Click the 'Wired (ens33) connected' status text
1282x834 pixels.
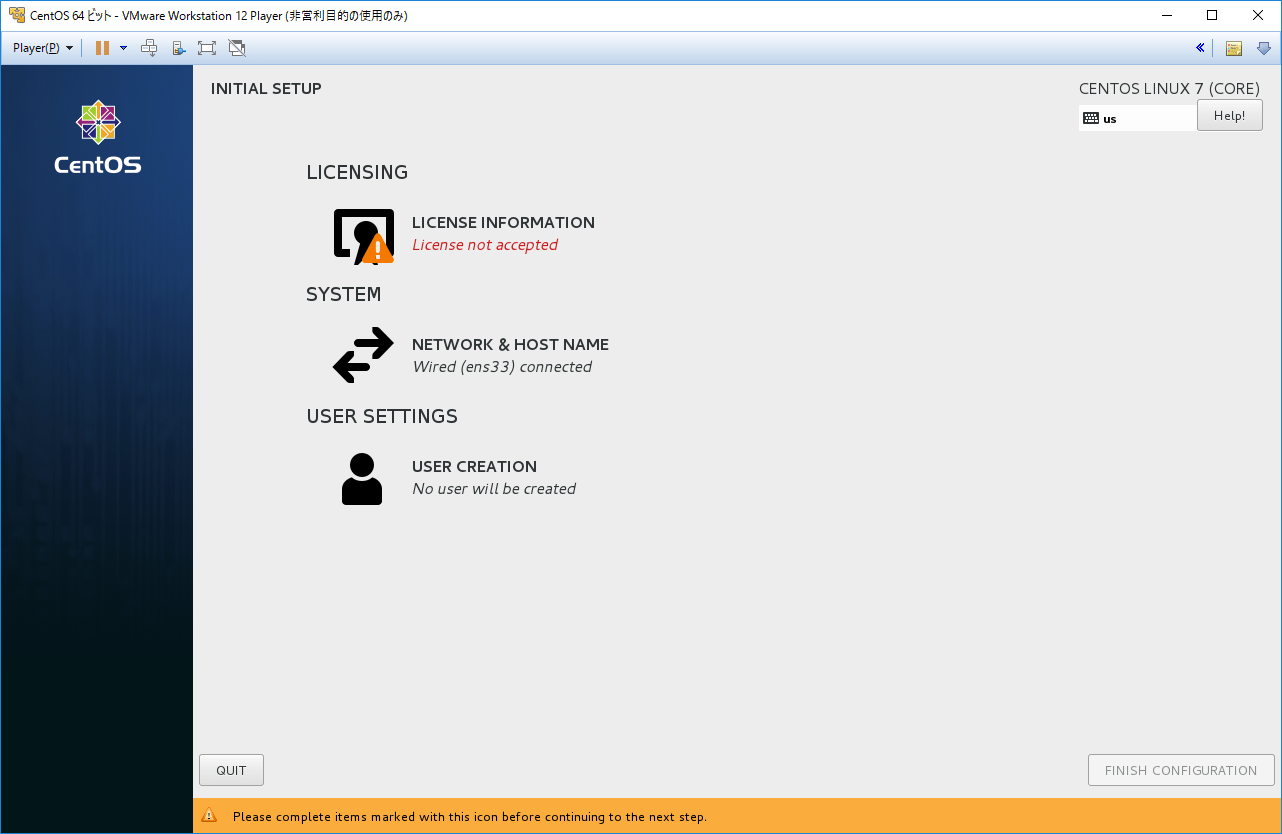click(x=502, y=367)
